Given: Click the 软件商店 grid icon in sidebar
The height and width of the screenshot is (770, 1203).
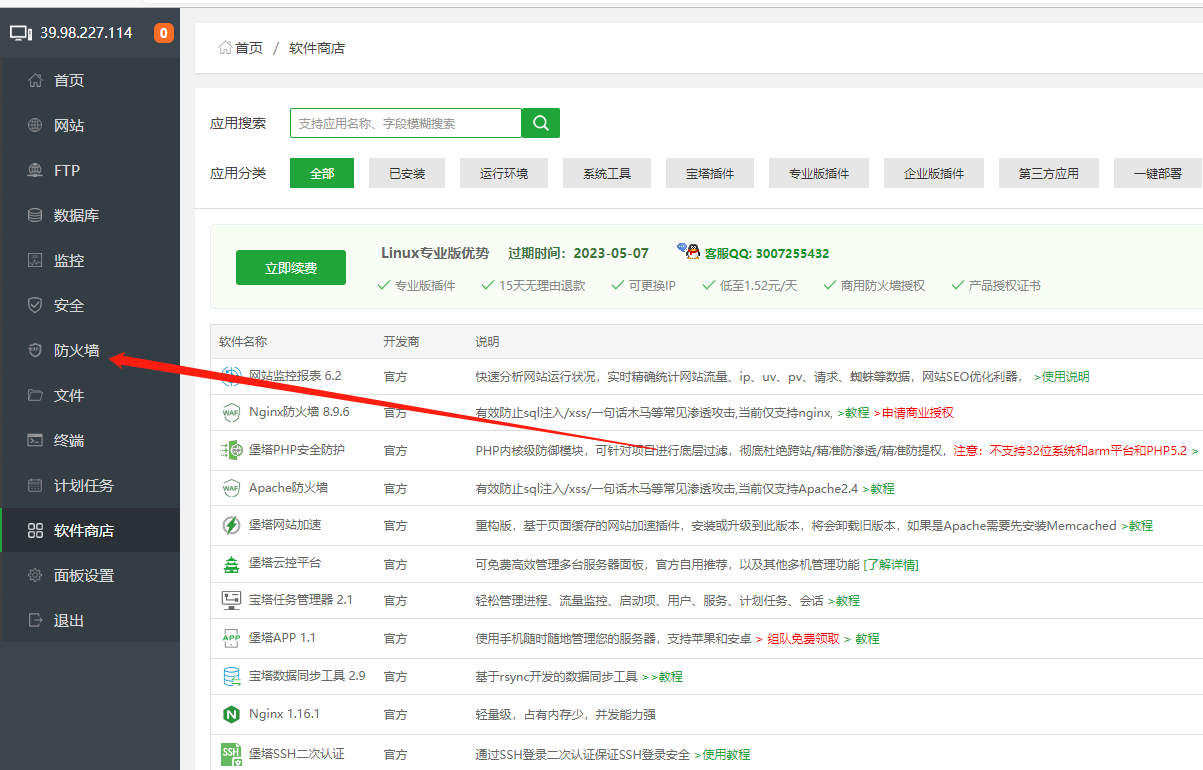Looking at the screenshot, I should point(35,530).
